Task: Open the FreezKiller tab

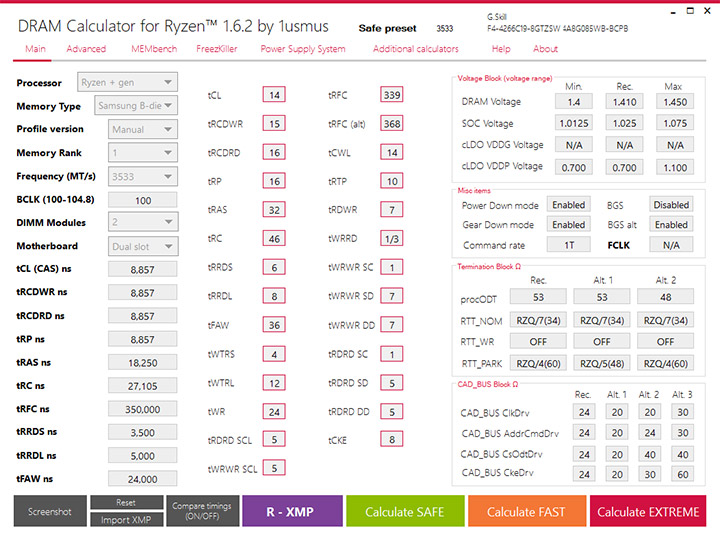Action: pyautogui.click(x=217, y=49)
